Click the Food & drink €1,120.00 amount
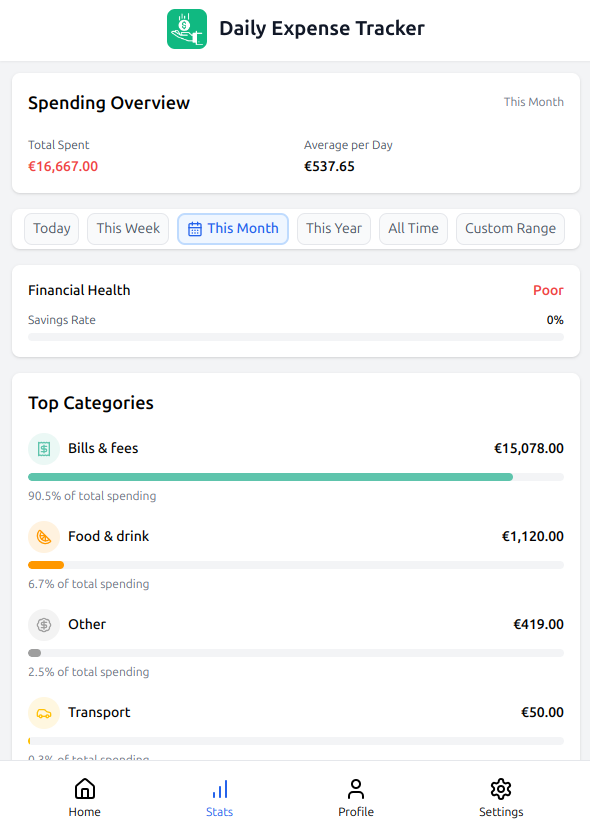This screenshot has height=836, width=590. click(532, 536)
